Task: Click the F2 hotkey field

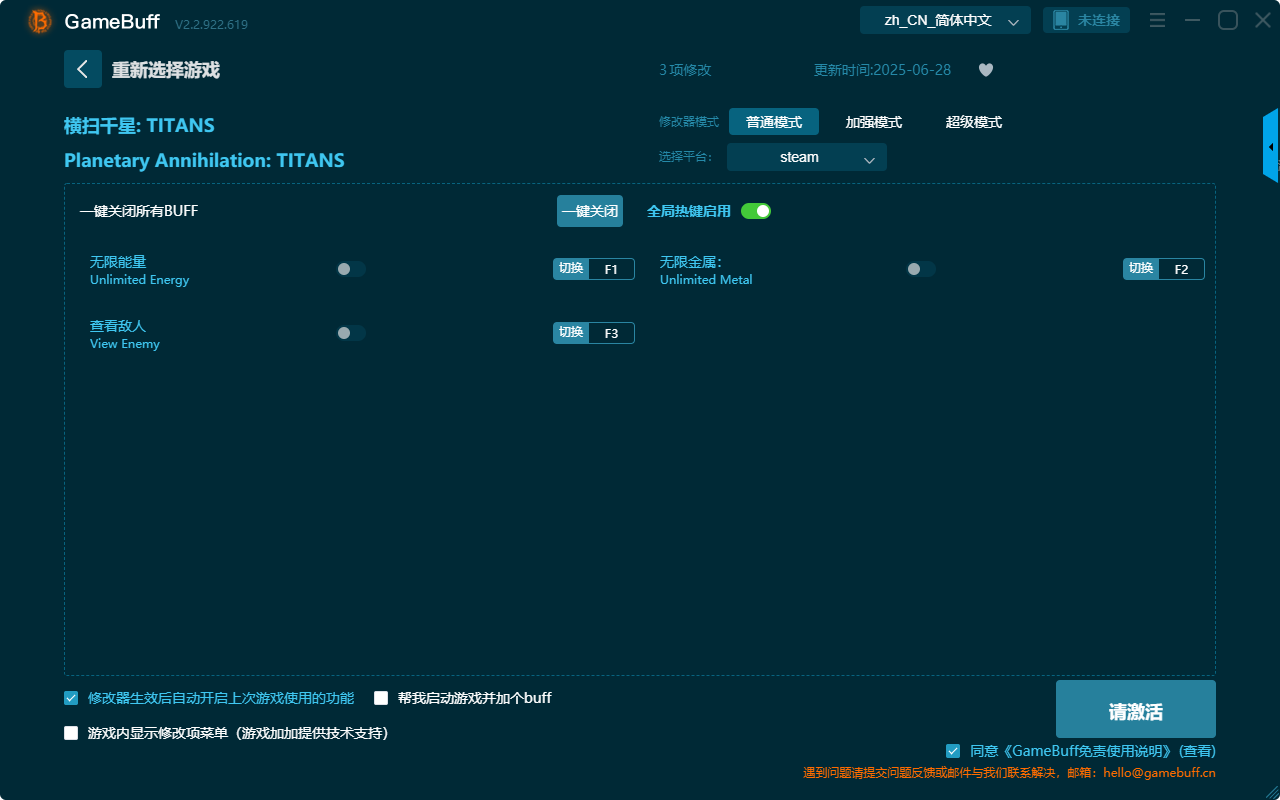Action: coord(1181,269)
